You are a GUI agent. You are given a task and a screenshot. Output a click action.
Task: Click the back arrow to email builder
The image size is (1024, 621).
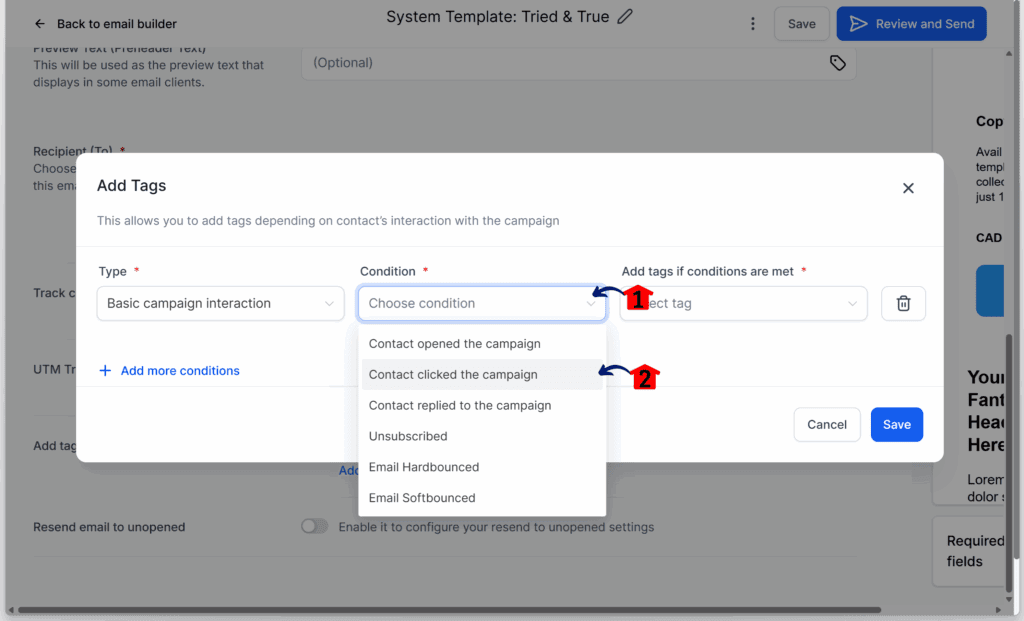(x=40, y=24)
